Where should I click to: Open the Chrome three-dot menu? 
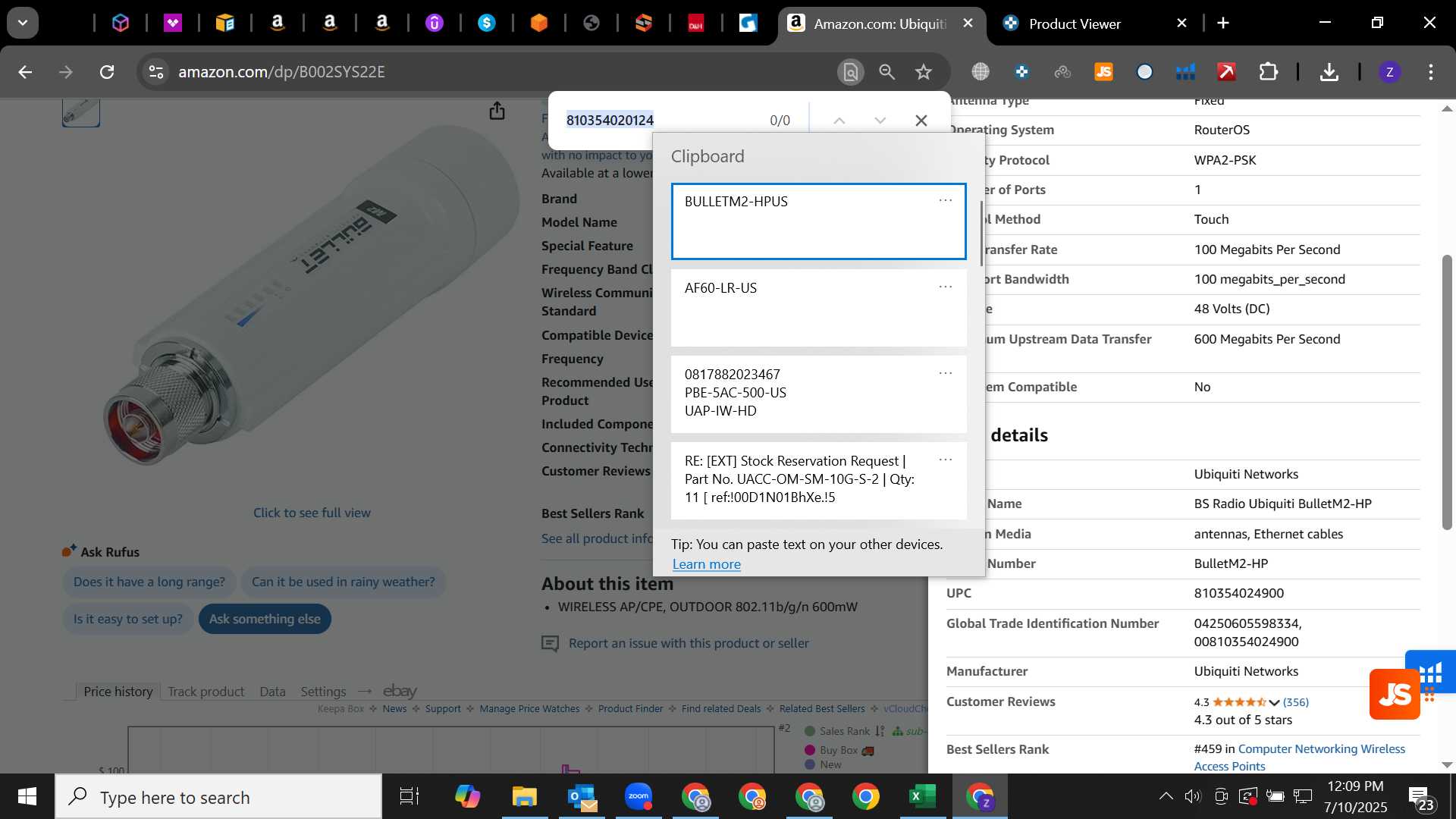tap(1431, 72)
